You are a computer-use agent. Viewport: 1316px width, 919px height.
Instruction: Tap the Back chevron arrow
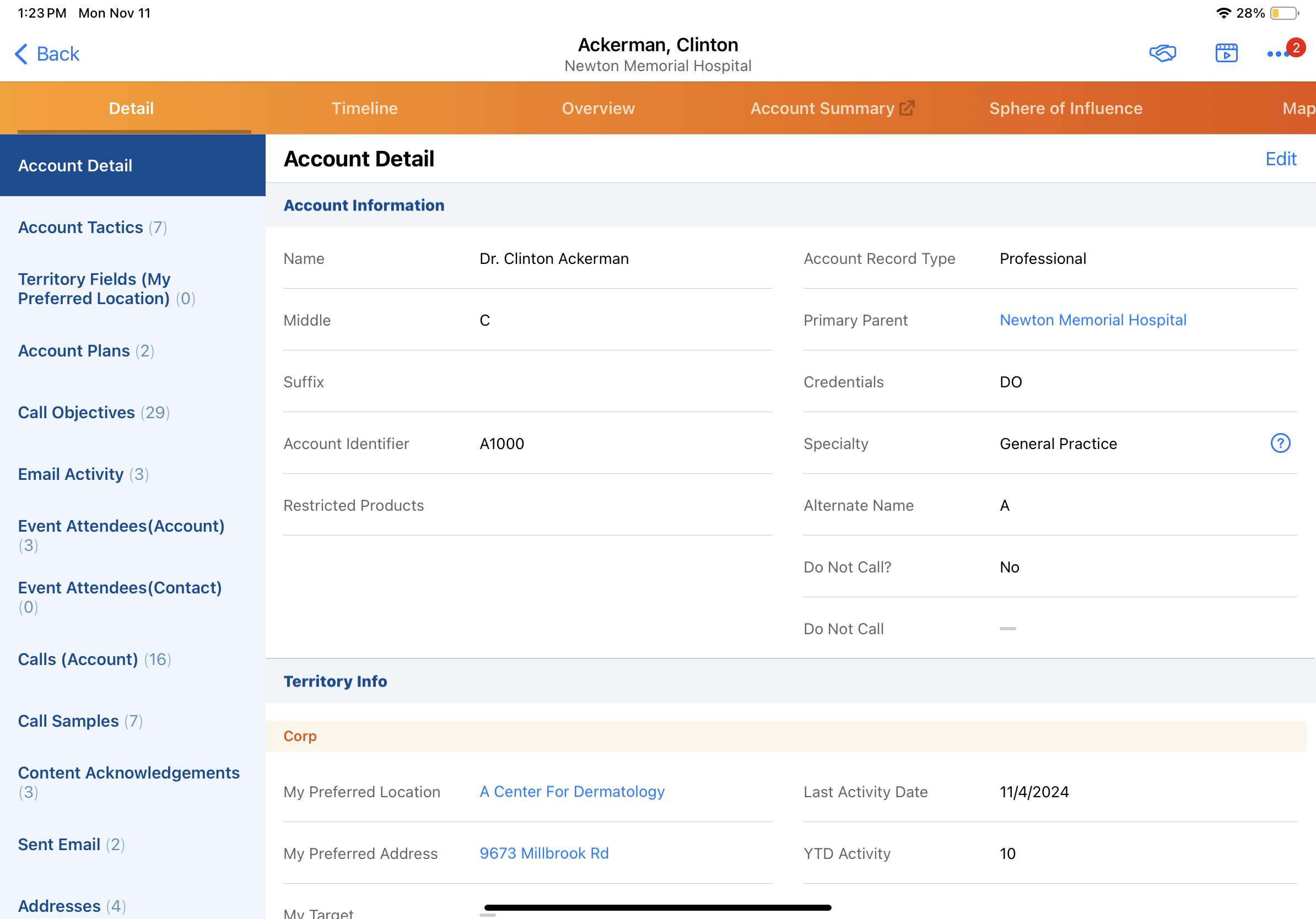tap(21, 54)
